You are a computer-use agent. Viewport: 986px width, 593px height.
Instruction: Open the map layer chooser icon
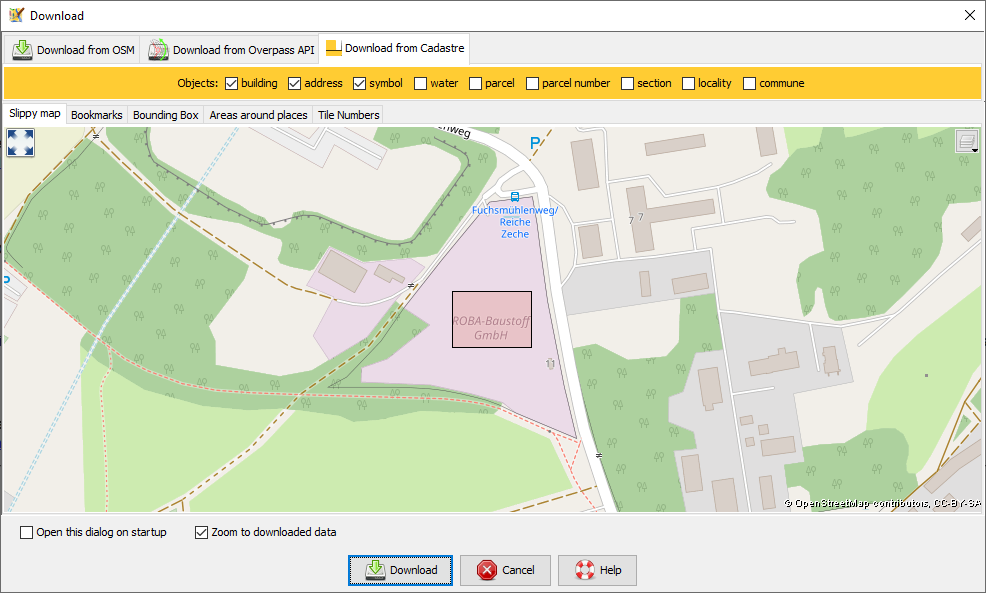(966, 142)
